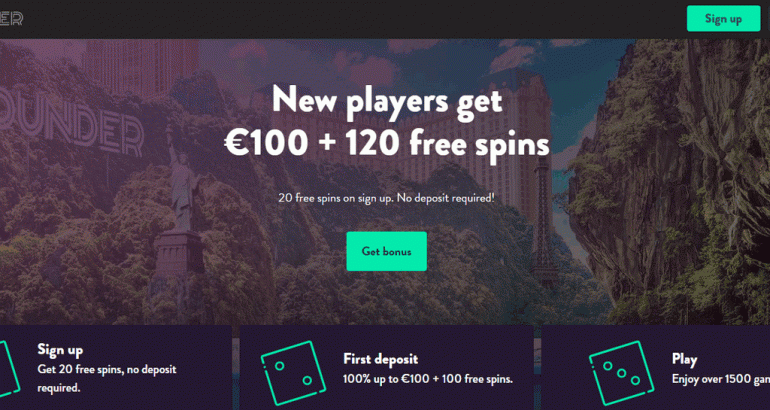This screenshot has height=410, width=770.
Task: Select the Sign up heading in bottom card
Action: (60, 350)
